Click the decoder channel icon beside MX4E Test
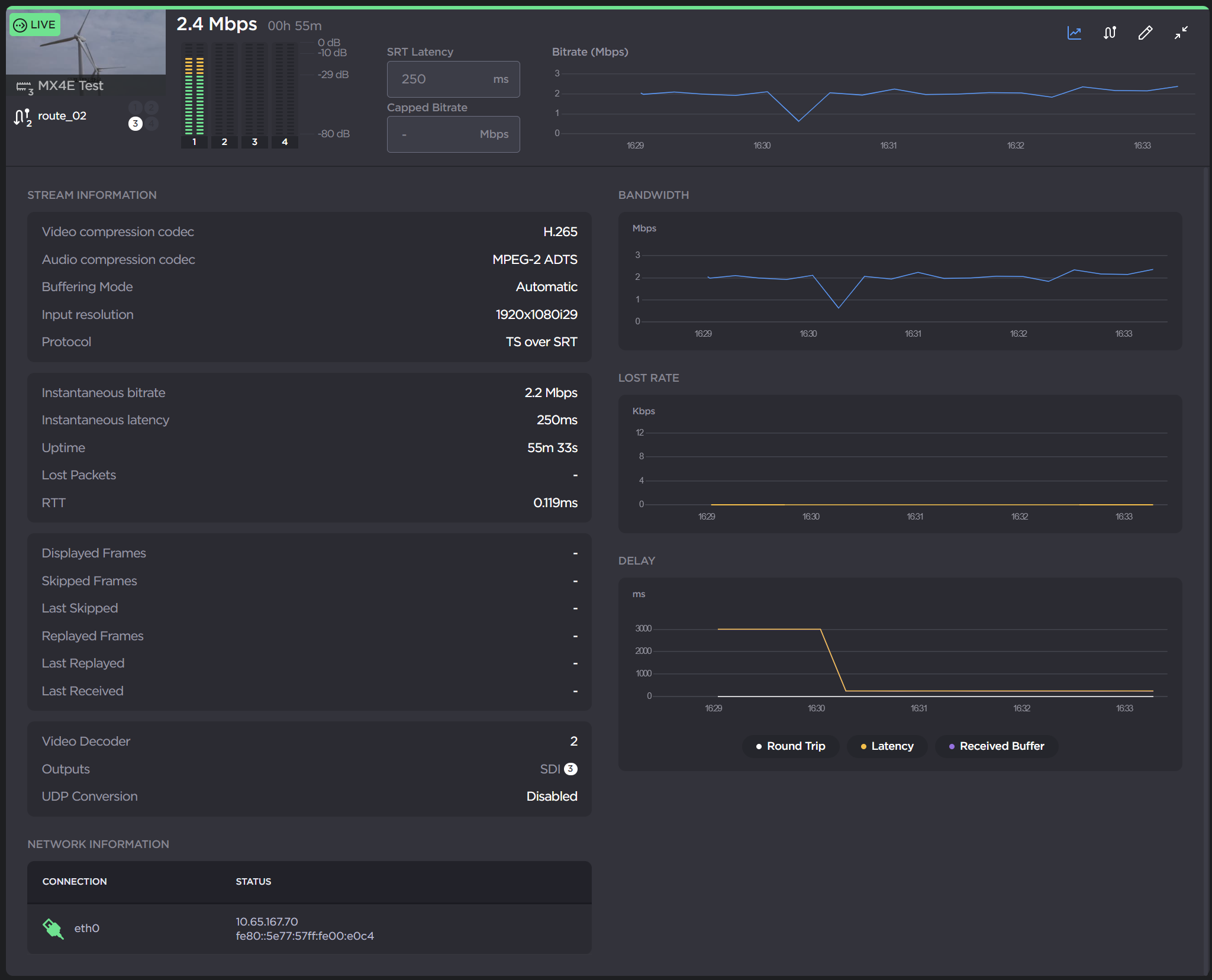The width and height of the screenshot is (1212, 980). click(25, 86)
